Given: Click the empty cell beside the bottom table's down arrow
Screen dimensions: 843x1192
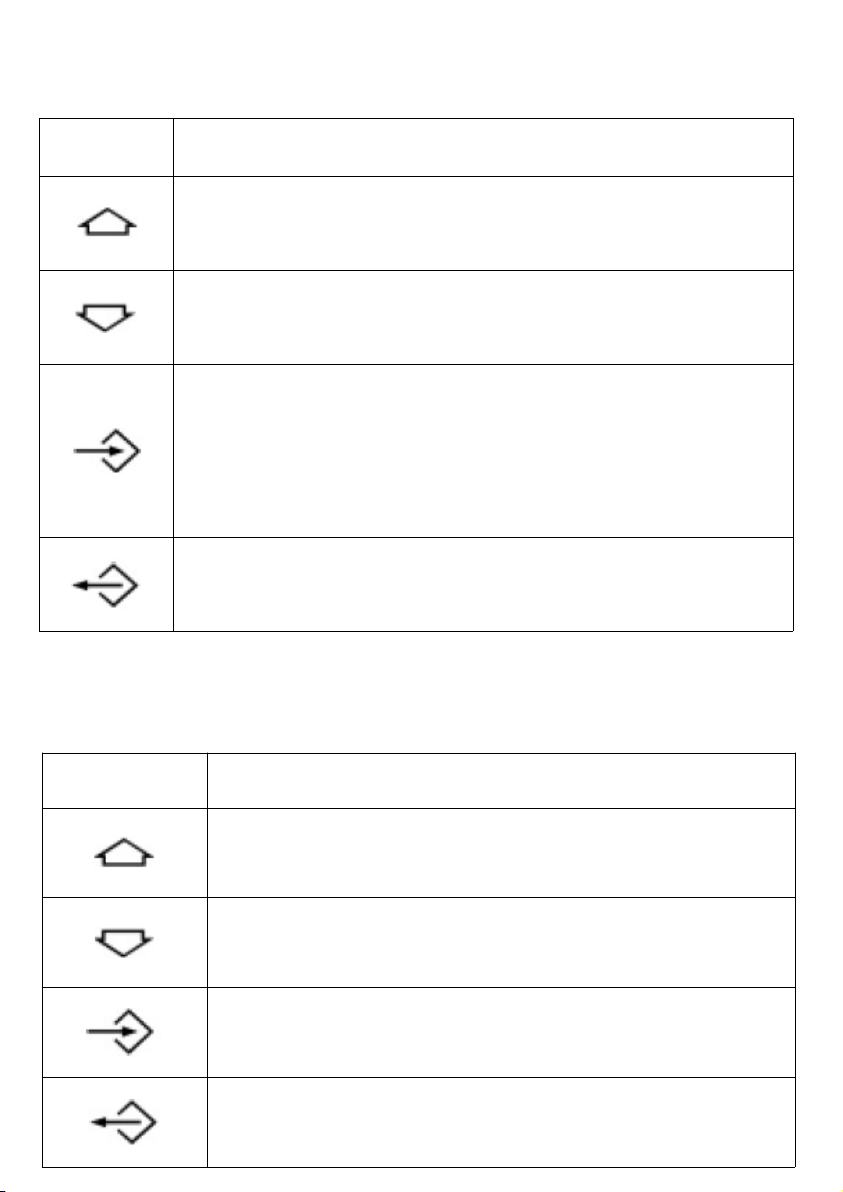Looking at the screenshot, I should click(x=501, y=943).
